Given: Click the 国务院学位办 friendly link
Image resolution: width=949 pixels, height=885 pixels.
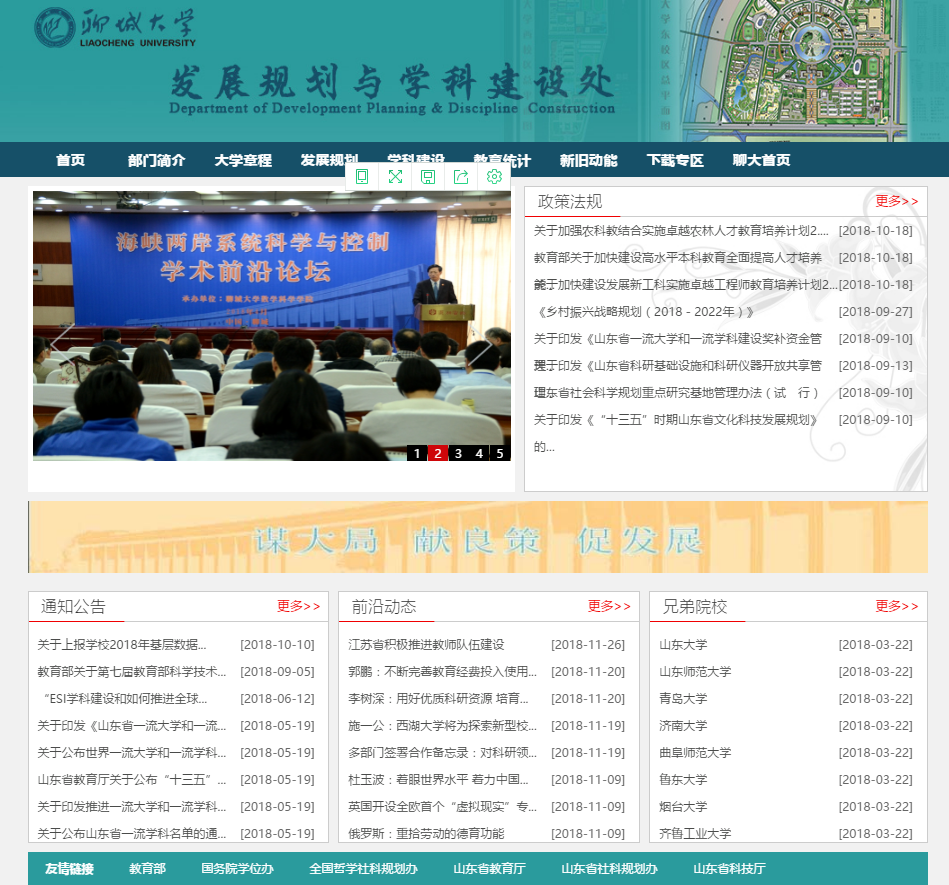Looking at the screenshot, I should click(237, 869).
